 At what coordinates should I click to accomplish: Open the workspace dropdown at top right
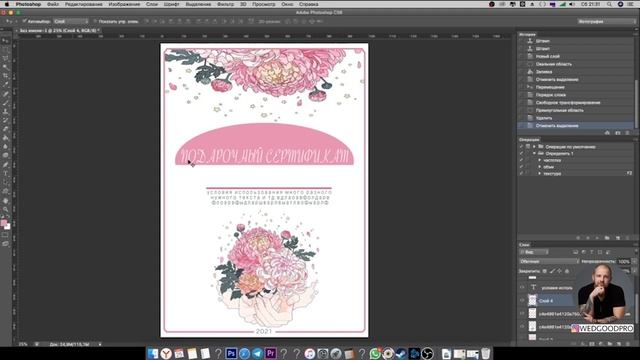coord(606,21)
